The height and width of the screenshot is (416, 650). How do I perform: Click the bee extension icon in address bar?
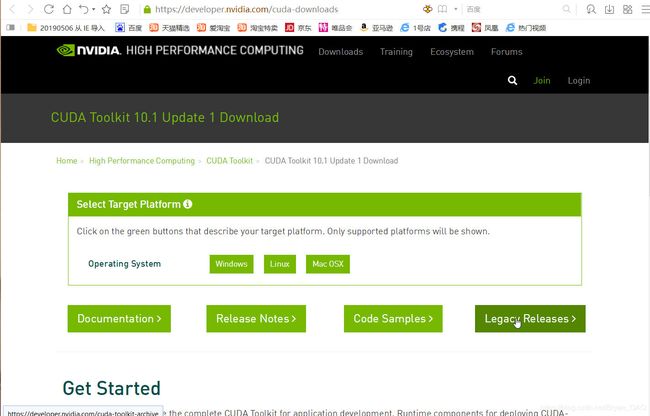pos(427,9)
